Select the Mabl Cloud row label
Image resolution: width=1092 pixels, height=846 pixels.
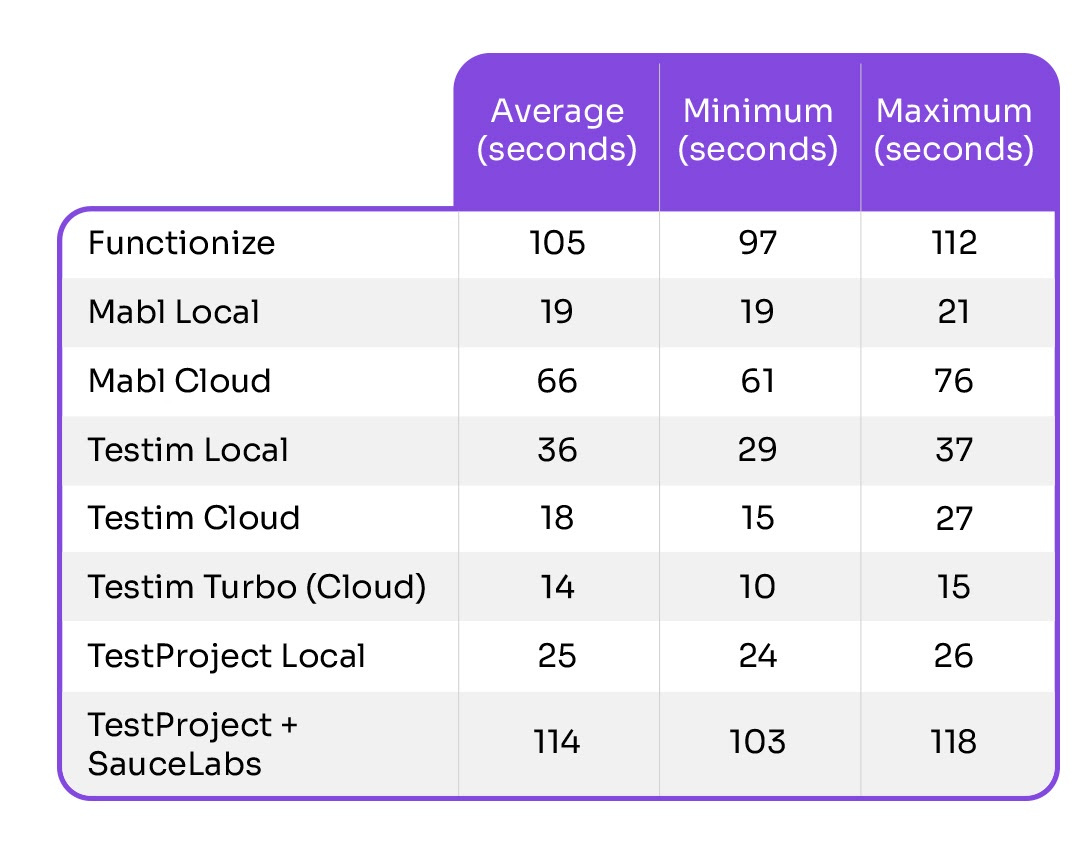pyautogui.click(x=179, y=381)
